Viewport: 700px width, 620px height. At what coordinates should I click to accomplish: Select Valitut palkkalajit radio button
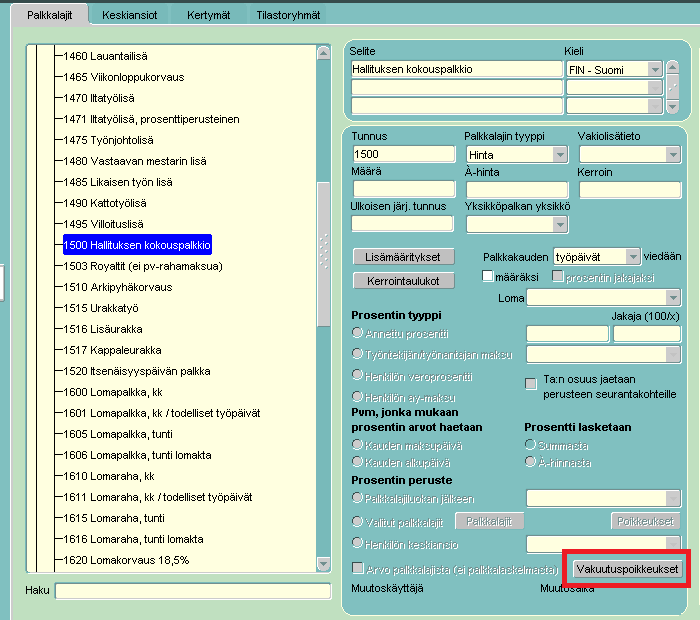[357, 521]
